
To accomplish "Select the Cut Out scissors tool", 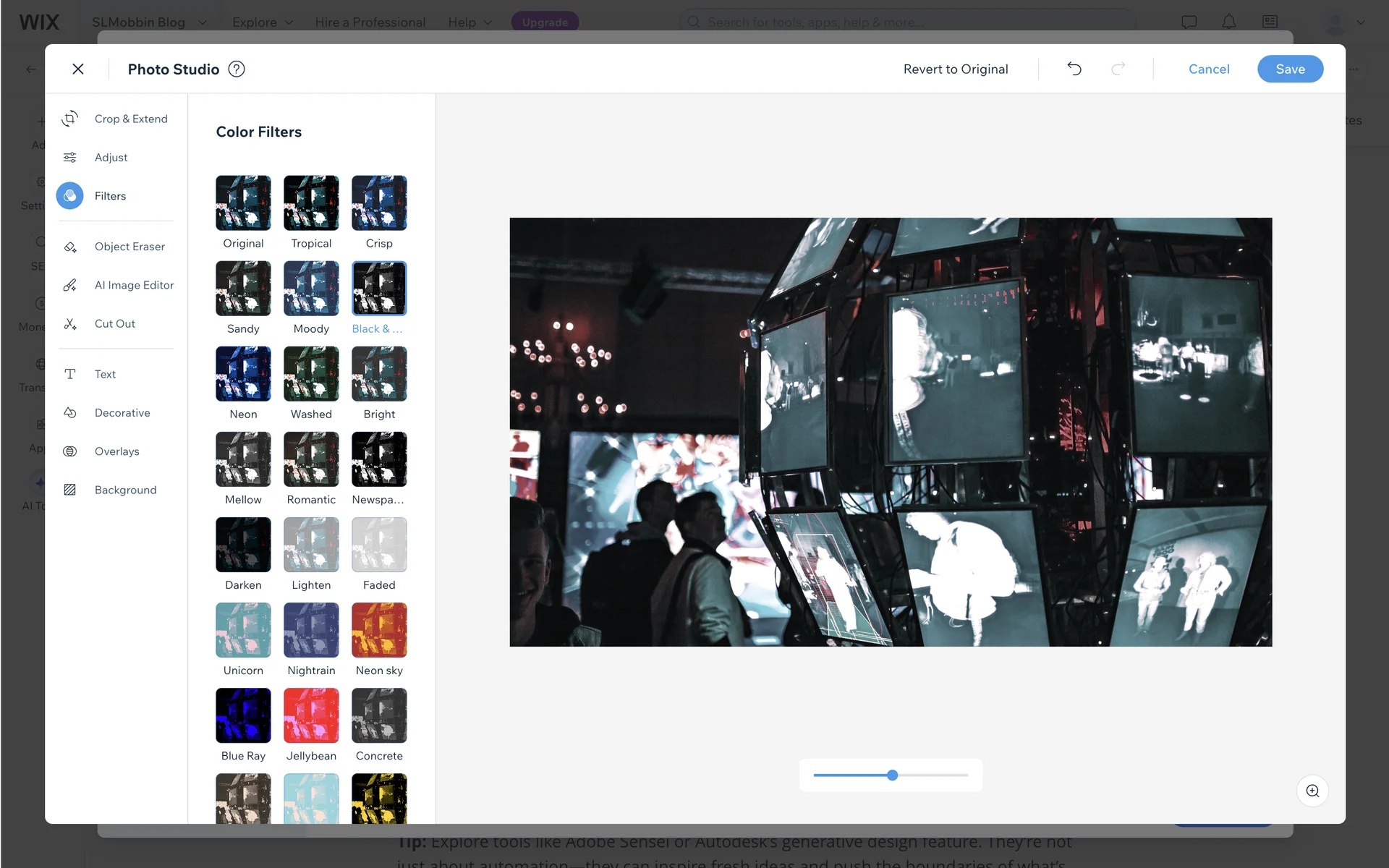I will point(70,323).
